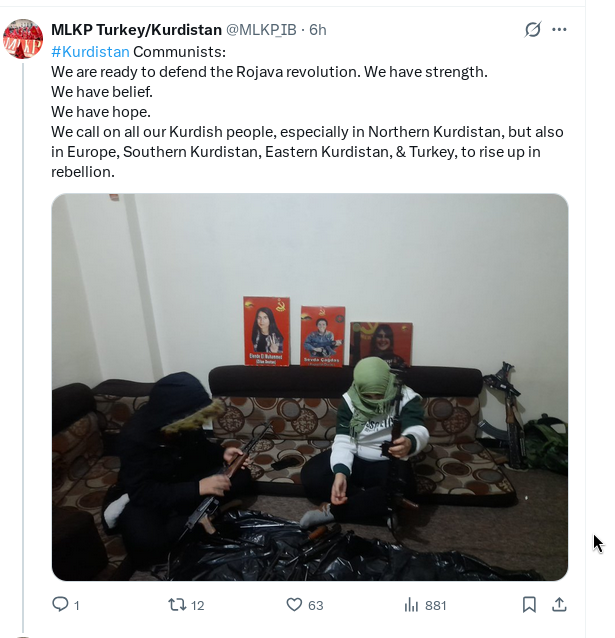Click the like count 63

tap(315, 605)
